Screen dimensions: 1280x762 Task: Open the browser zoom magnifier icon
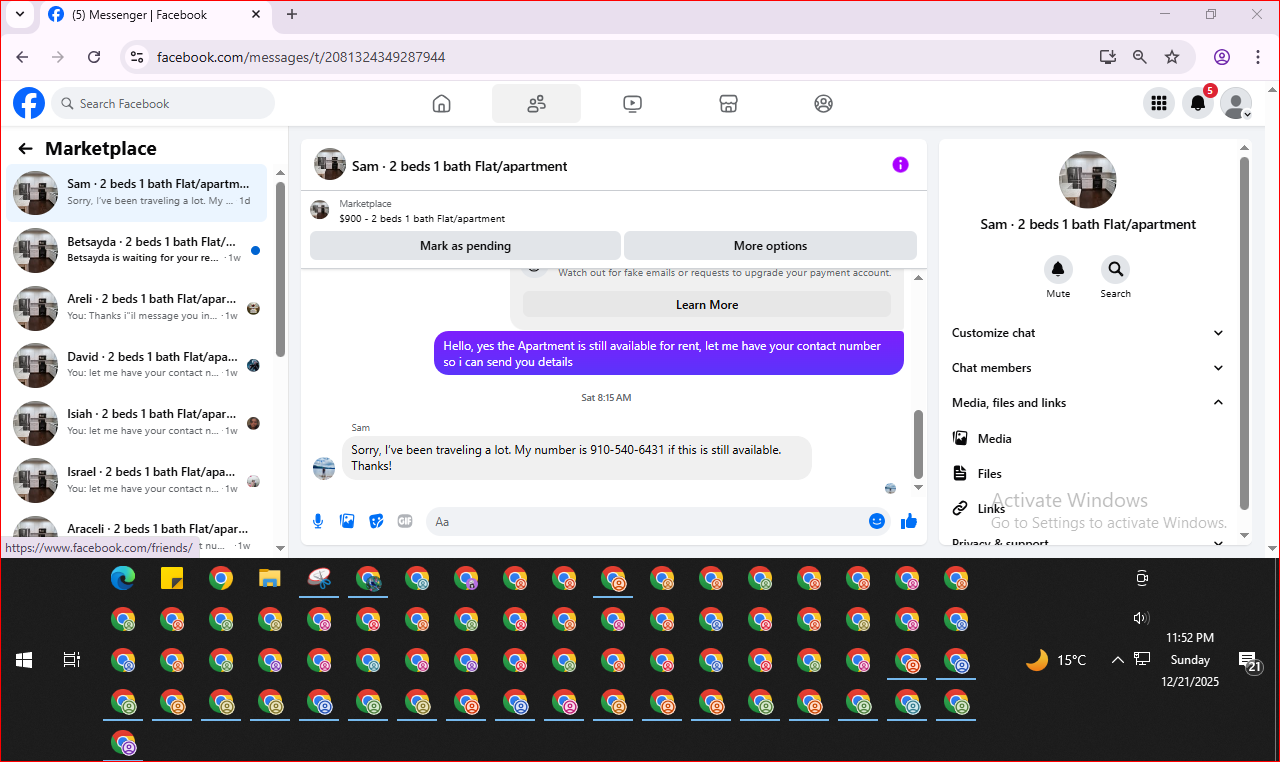pyautogui.click(x=1140, y=57)
